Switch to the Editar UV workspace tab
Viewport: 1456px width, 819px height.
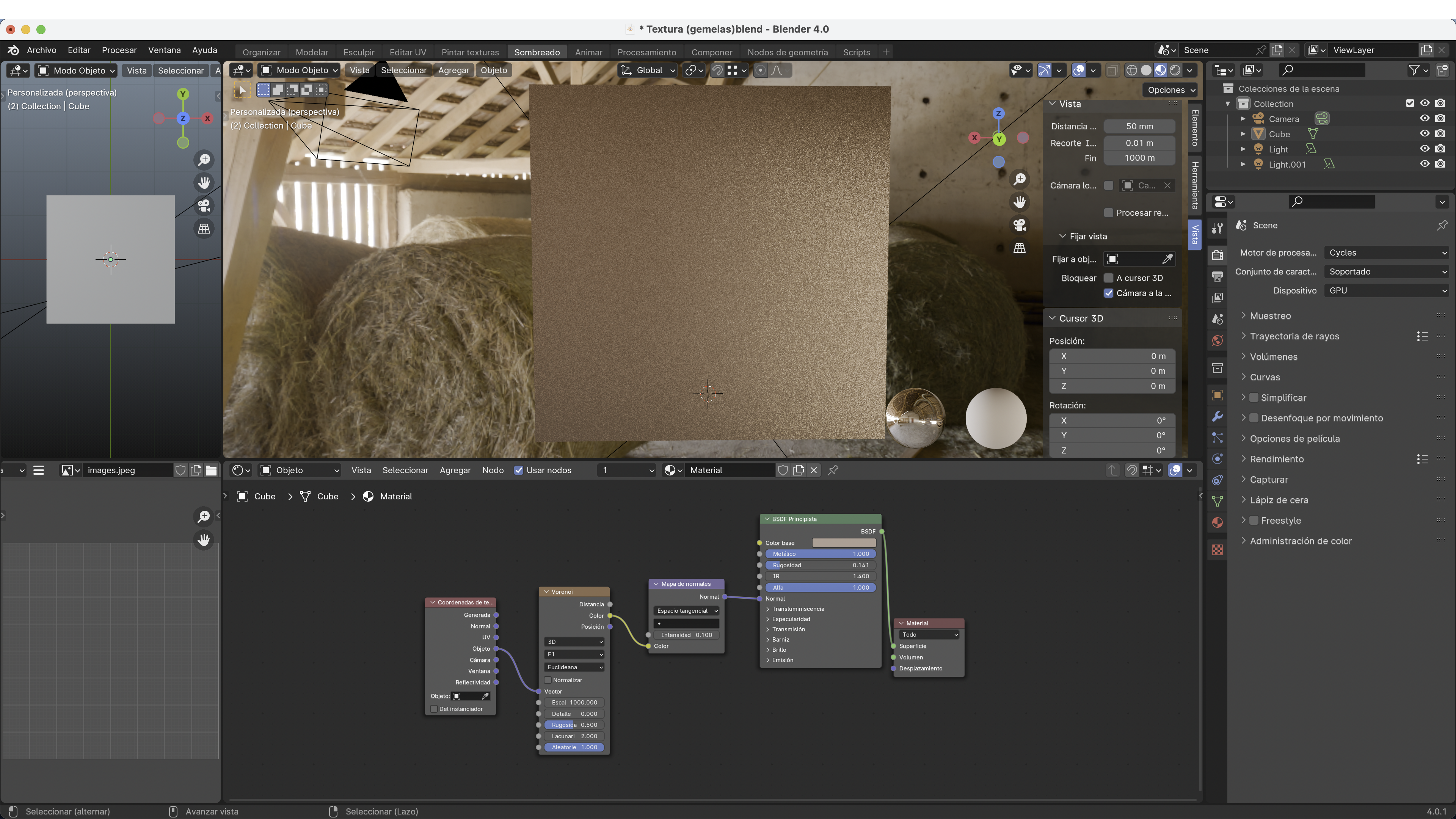click(x=408, y=52)
